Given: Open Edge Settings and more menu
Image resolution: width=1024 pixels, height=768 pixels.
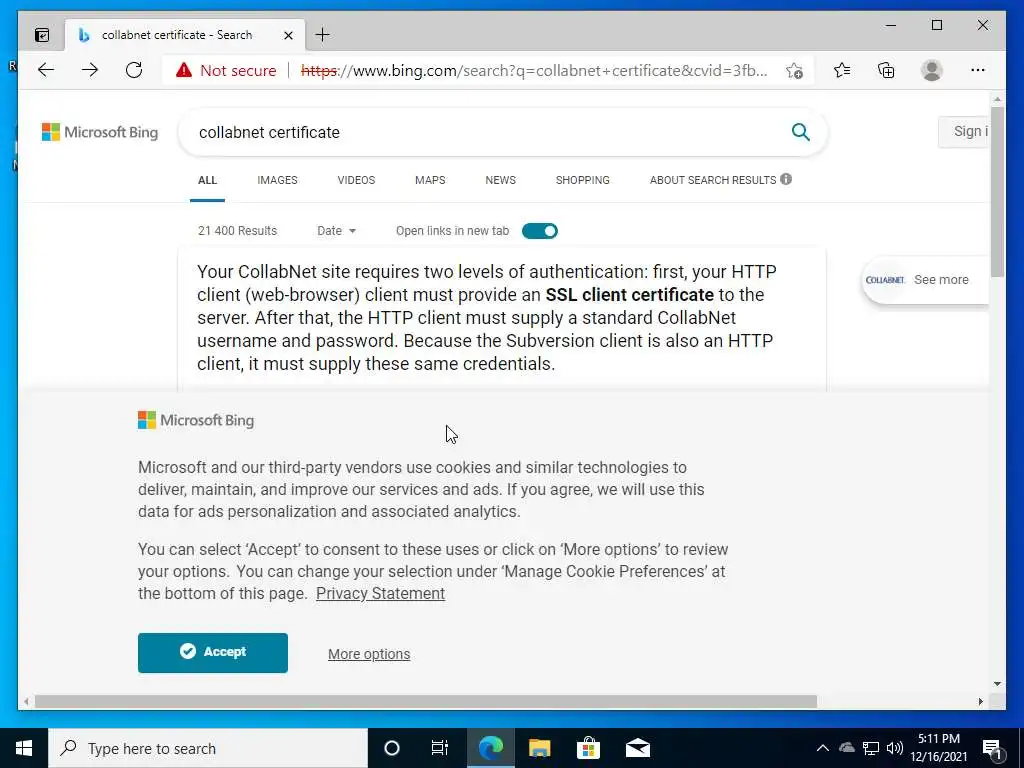Looking at the screenshot, I should coord(978,70).
